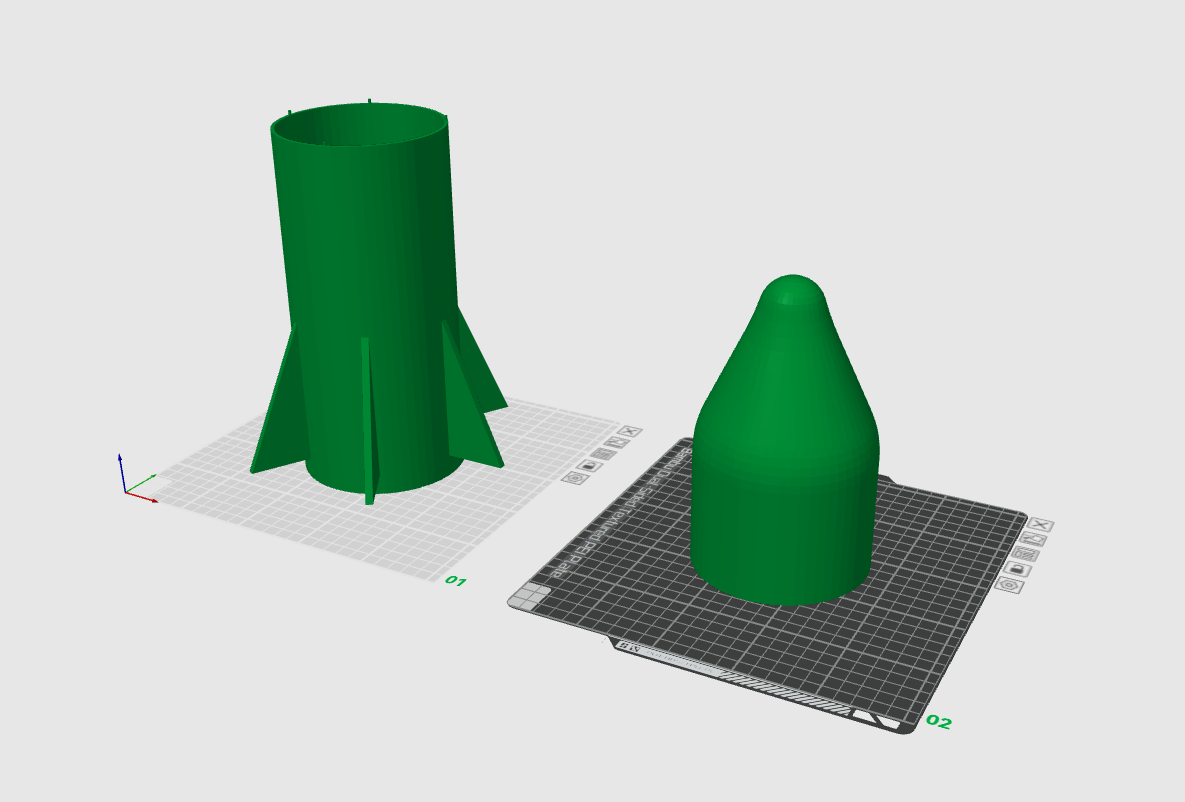The width and height of the screenshot is (1185, 802).
Task: Delete plate 01 using its X icon
Action: [631, 431]
